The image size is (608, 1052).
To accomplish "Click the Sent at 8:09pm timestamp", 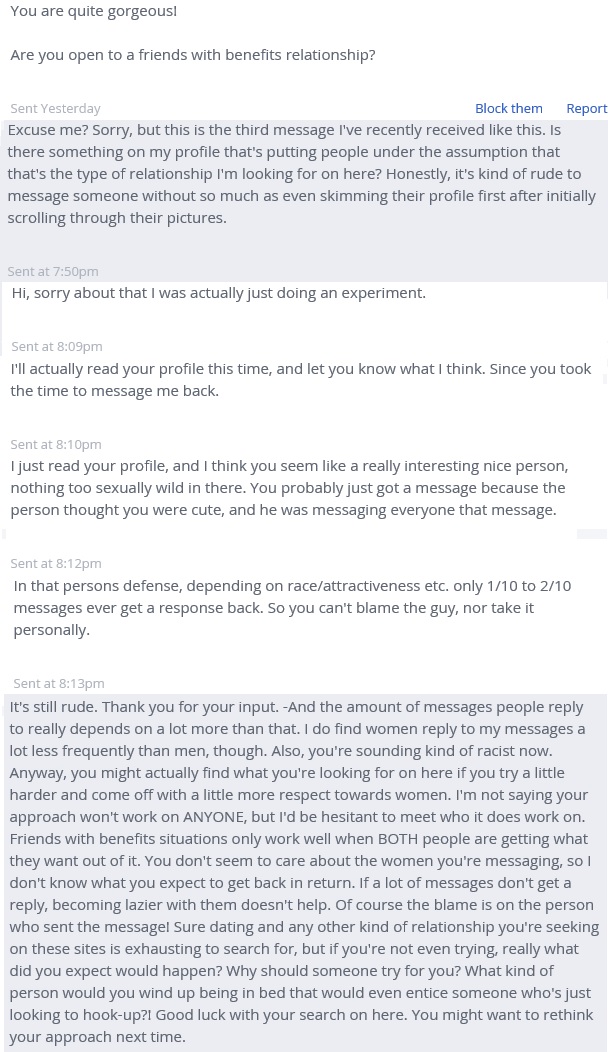I will tap(56, 346).
